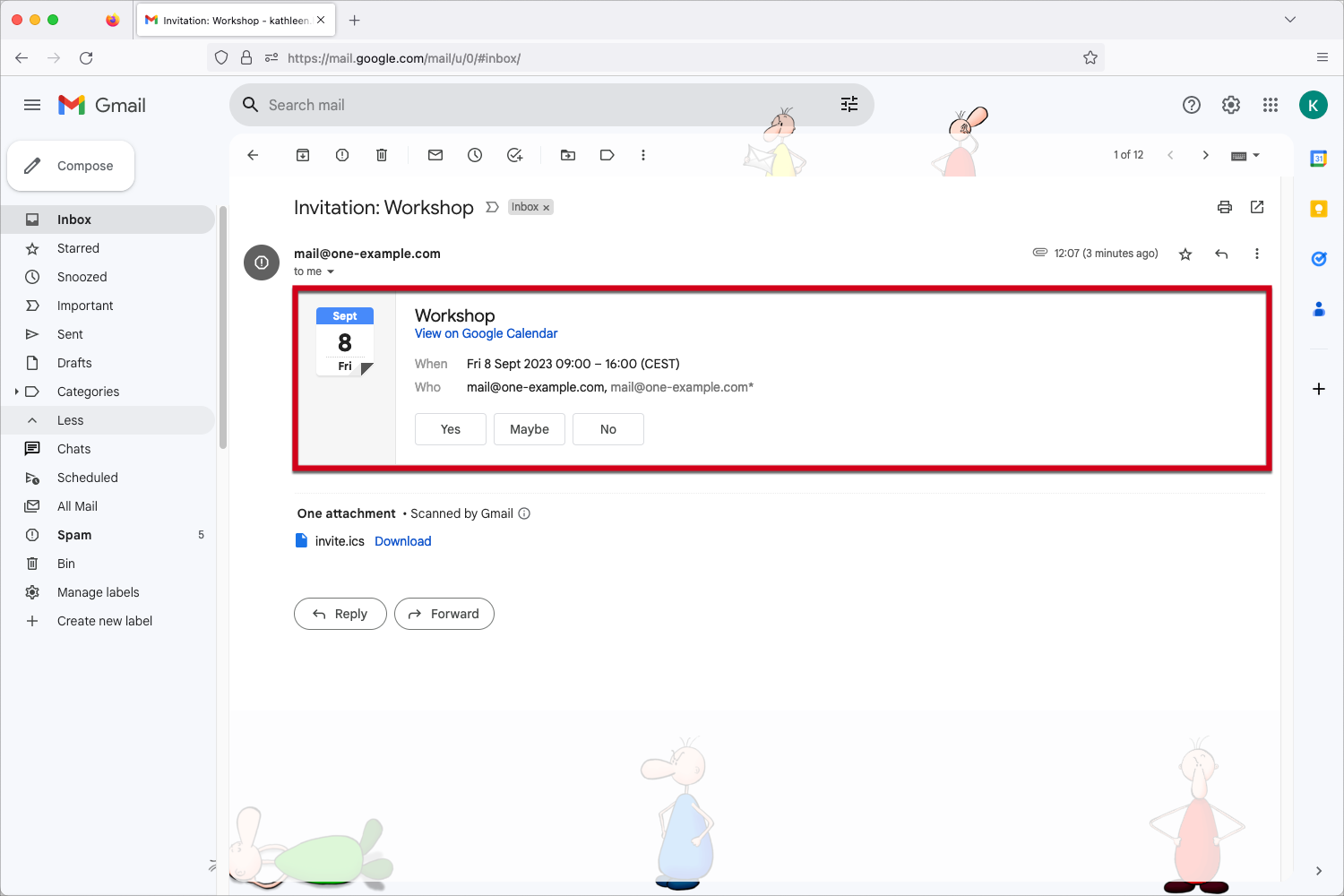Mark the email as unread
Screen dimensions: 1344x896
435,154
